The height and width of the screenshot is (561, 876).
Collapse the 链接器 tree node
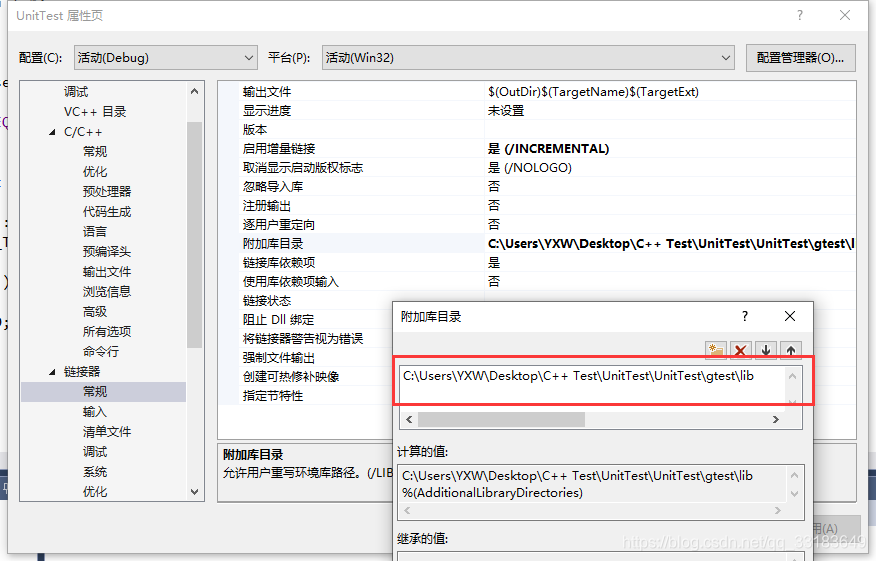click(52, 372)
